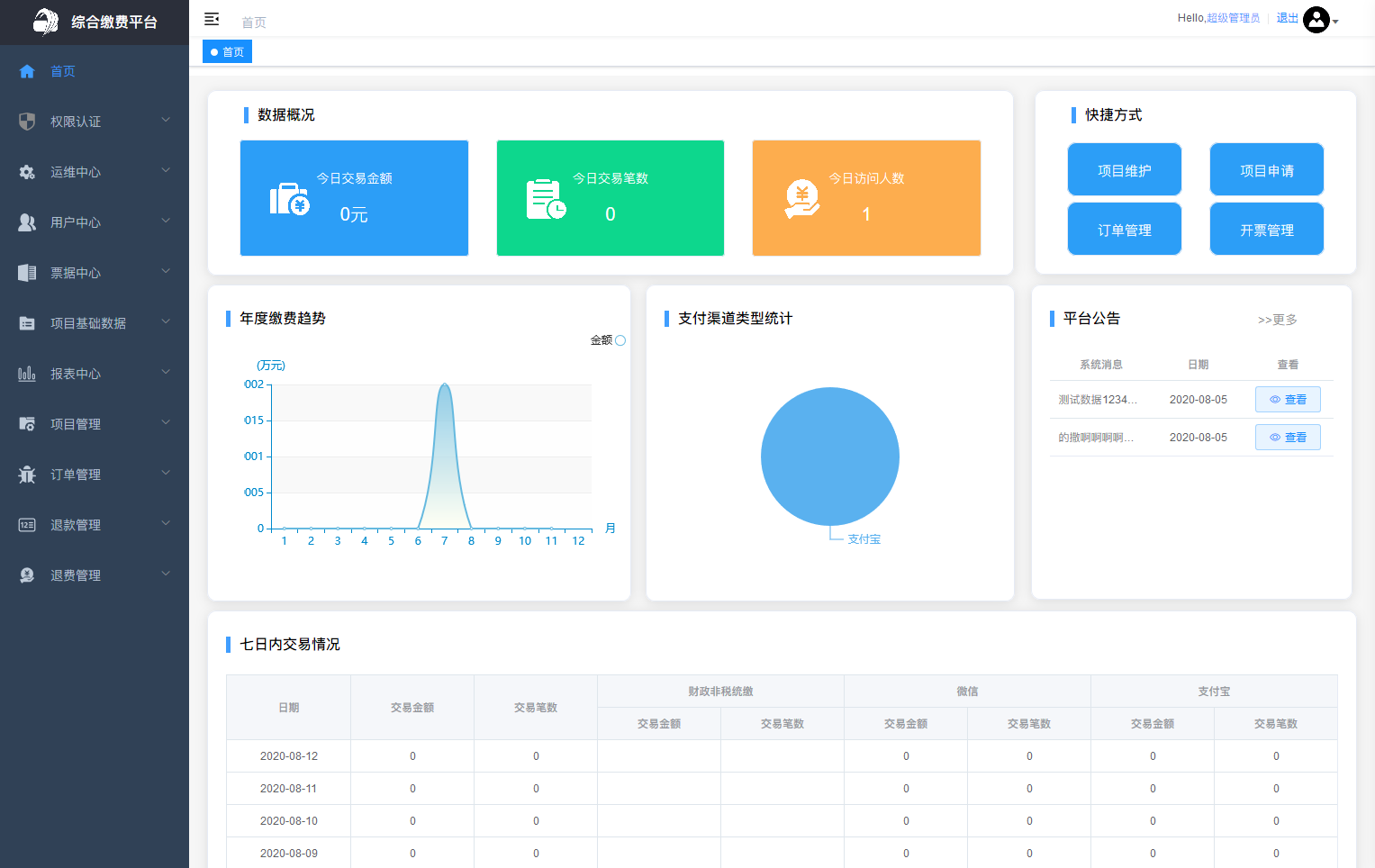The image size is (1375, 868).
Task: Click the 首页 breadcrumb text
Action: click(254, 23)
